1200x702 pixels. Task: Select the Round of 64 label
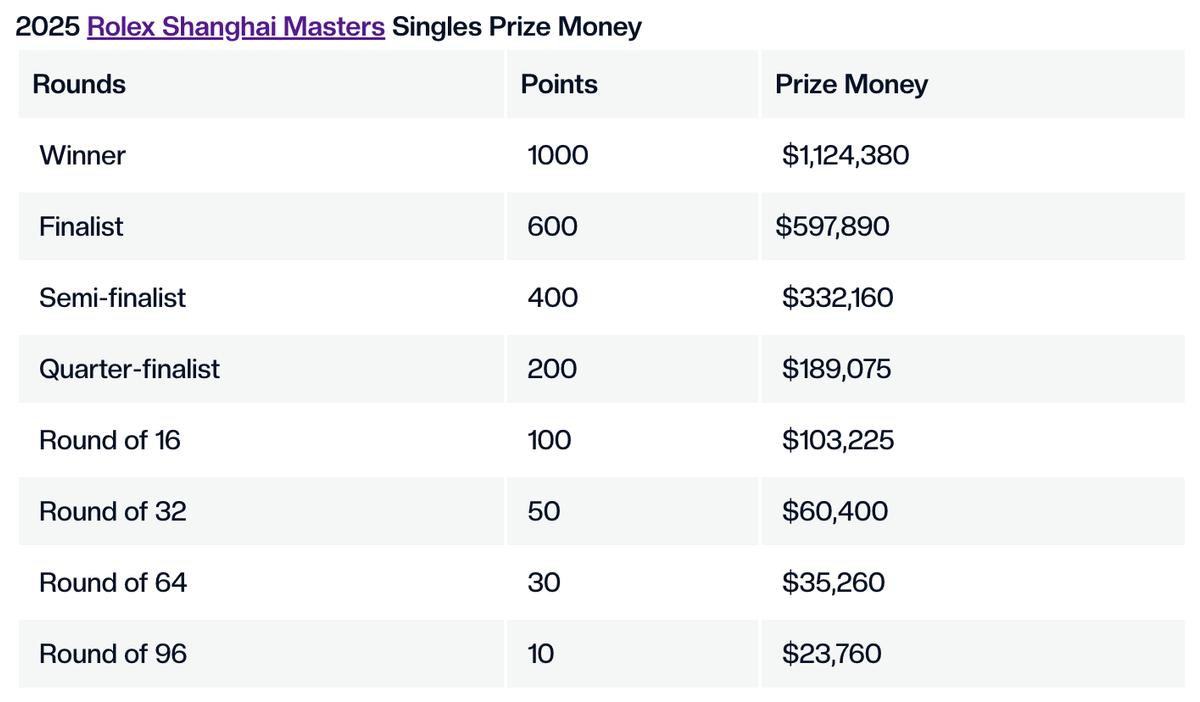pos(112,583)
